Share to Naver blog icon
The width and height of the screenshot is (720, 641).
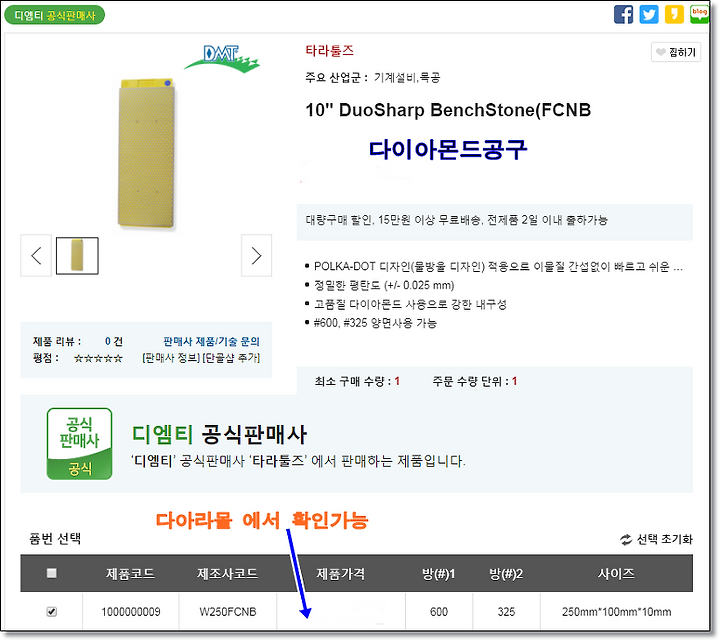(699, 14)
